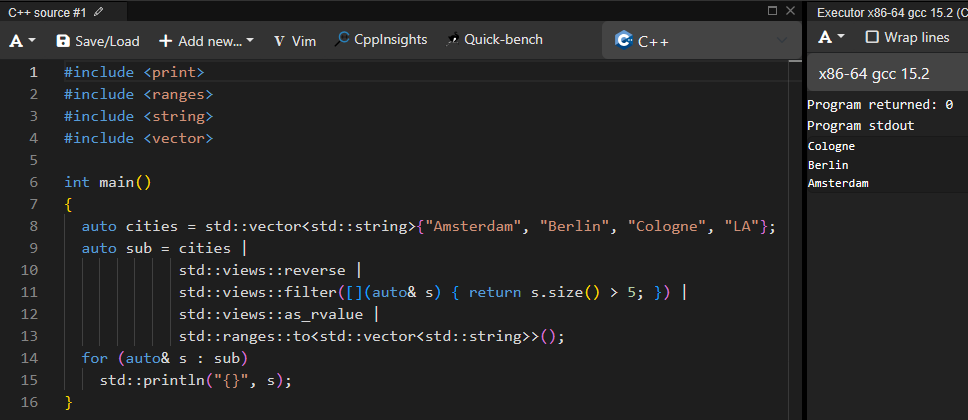Click line number 13 in the gutter
Screen dimensions: 968x420
click(x=29, y=336)
